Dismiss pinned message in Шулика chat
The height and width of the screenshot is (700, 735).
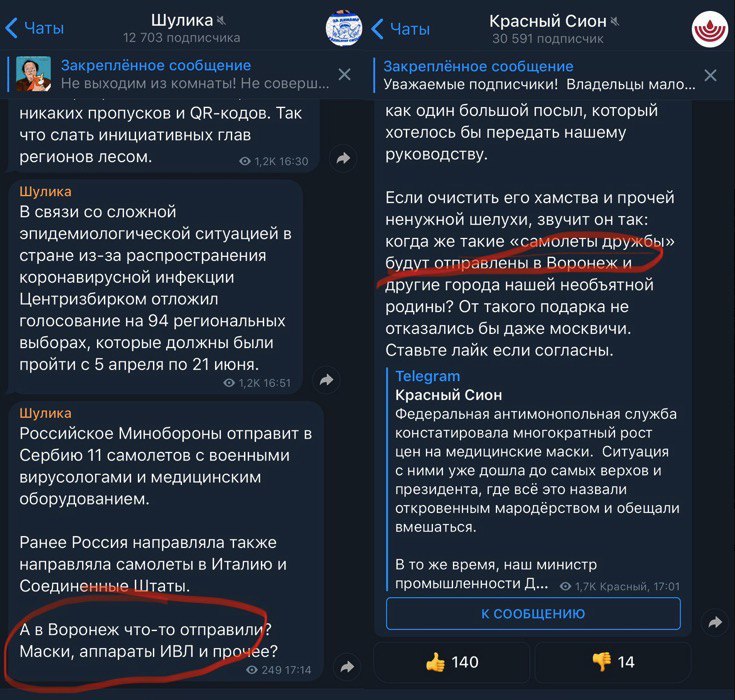point(345,74)
